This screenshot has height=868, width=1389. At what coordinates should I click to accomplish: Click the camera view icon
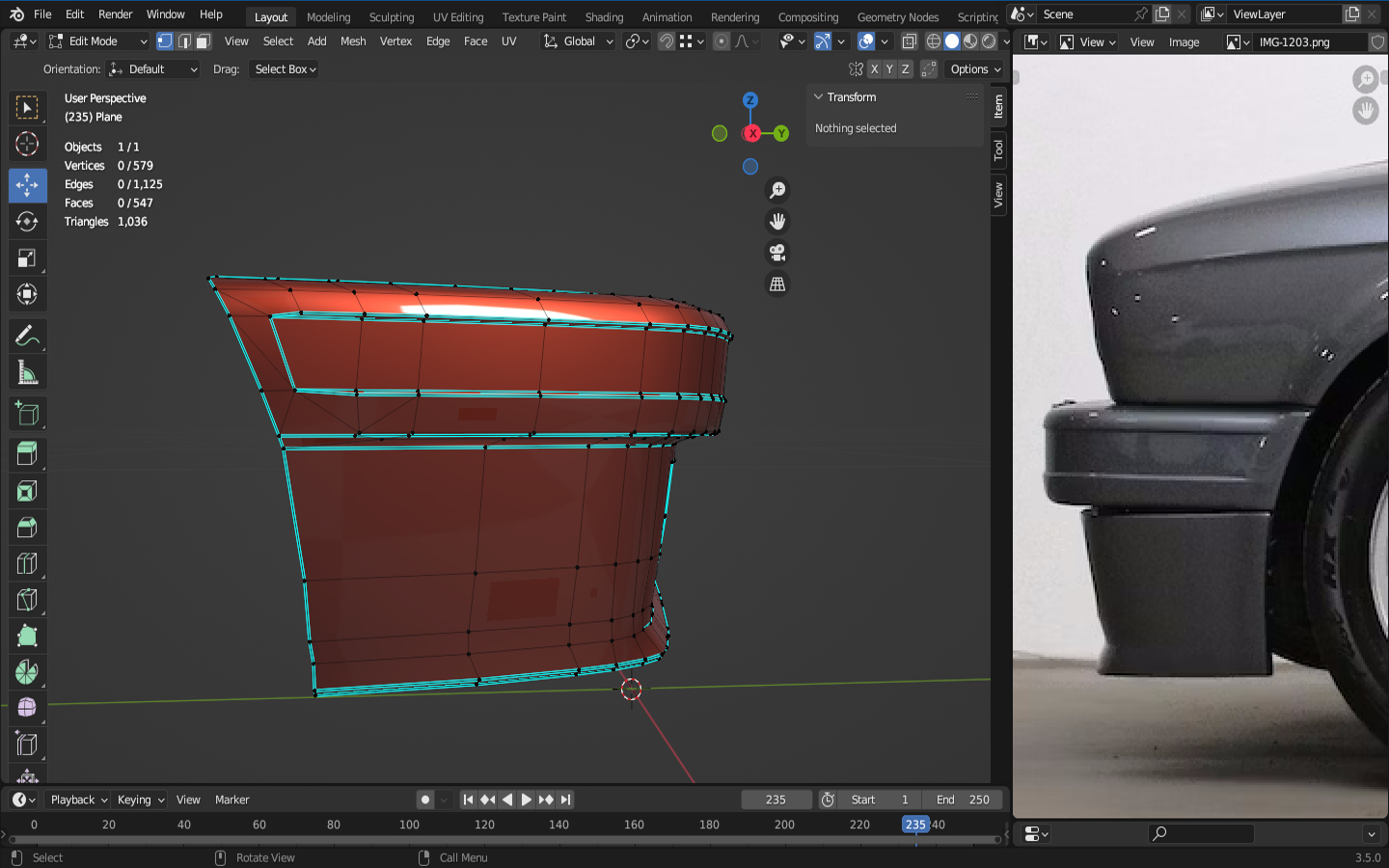[777, 253]
